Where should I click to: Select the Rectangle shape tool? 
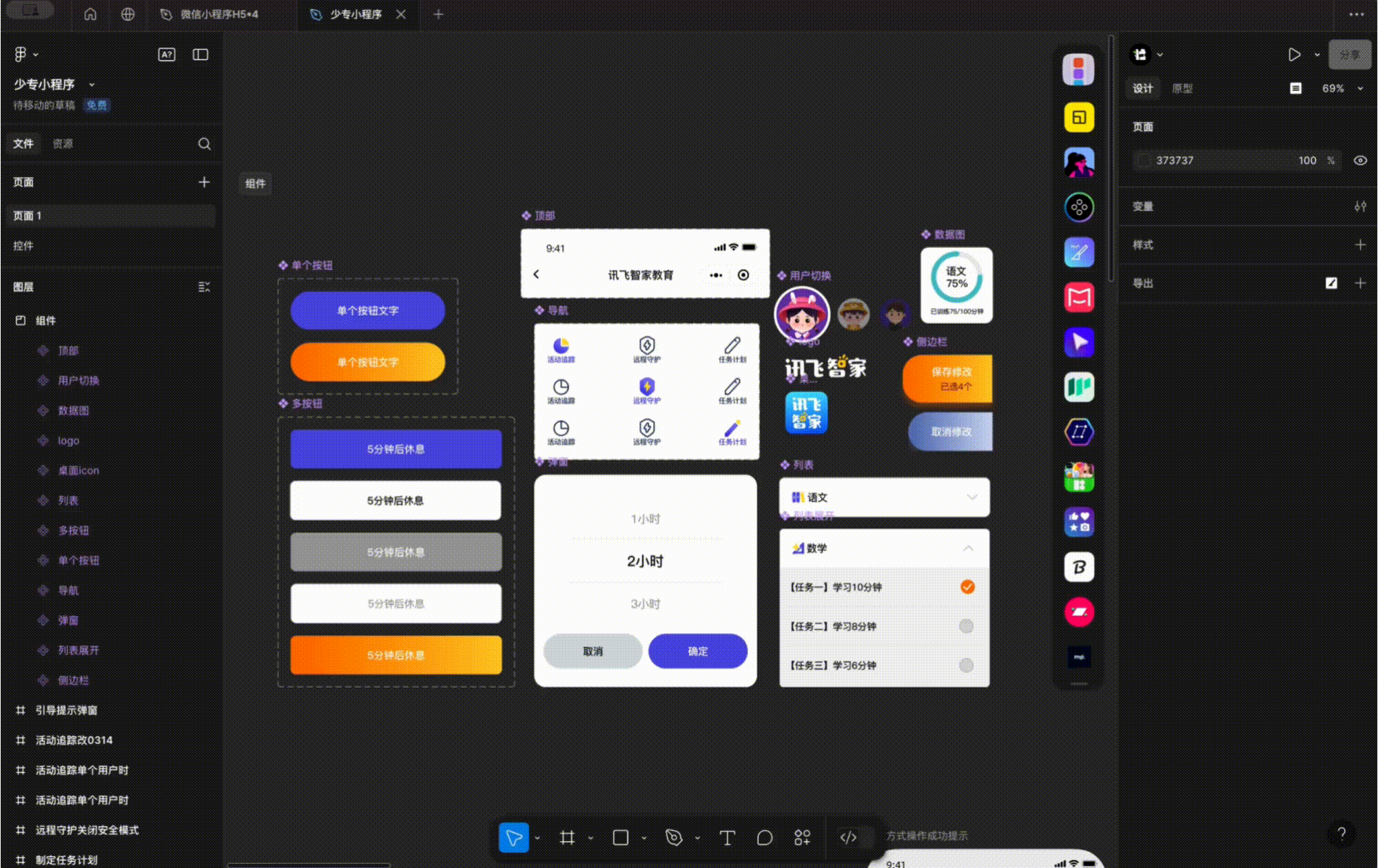[x=620, y=837]
